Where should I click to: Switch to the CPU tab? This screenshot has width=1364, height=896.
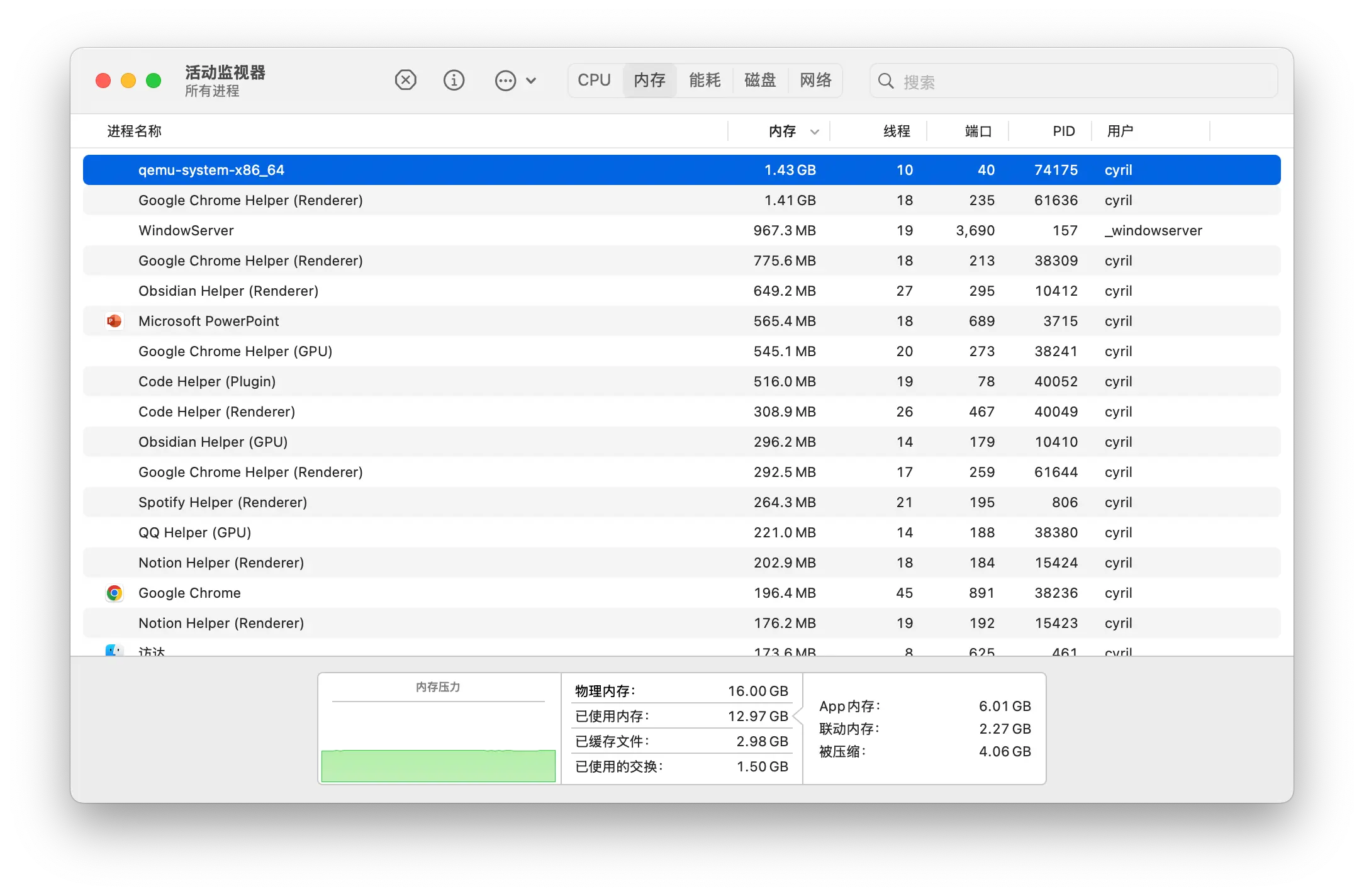tap(595, 81)
